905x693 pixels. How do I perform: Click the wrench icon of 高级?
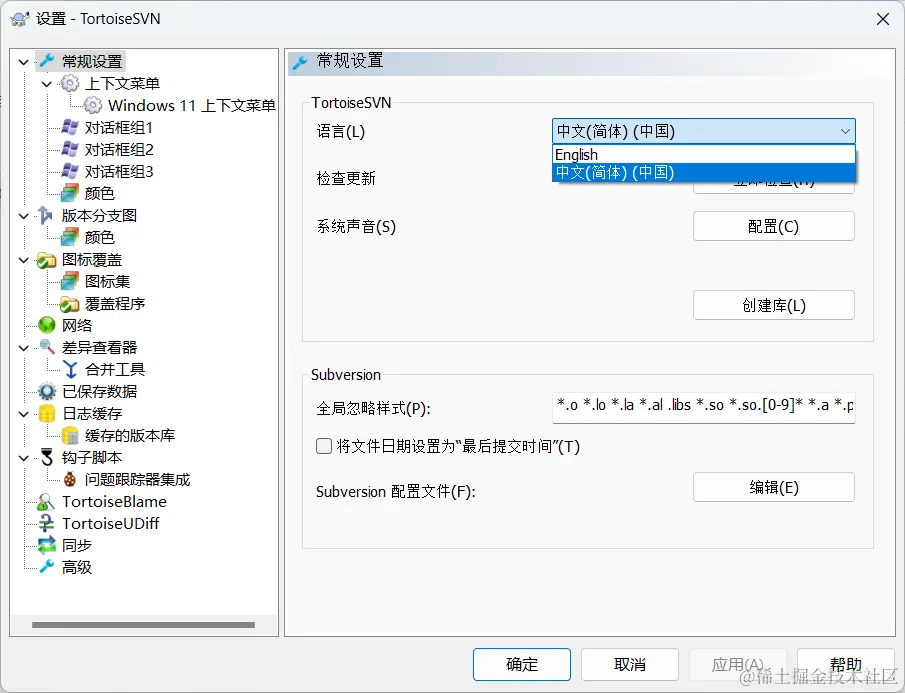pos(47,567)
